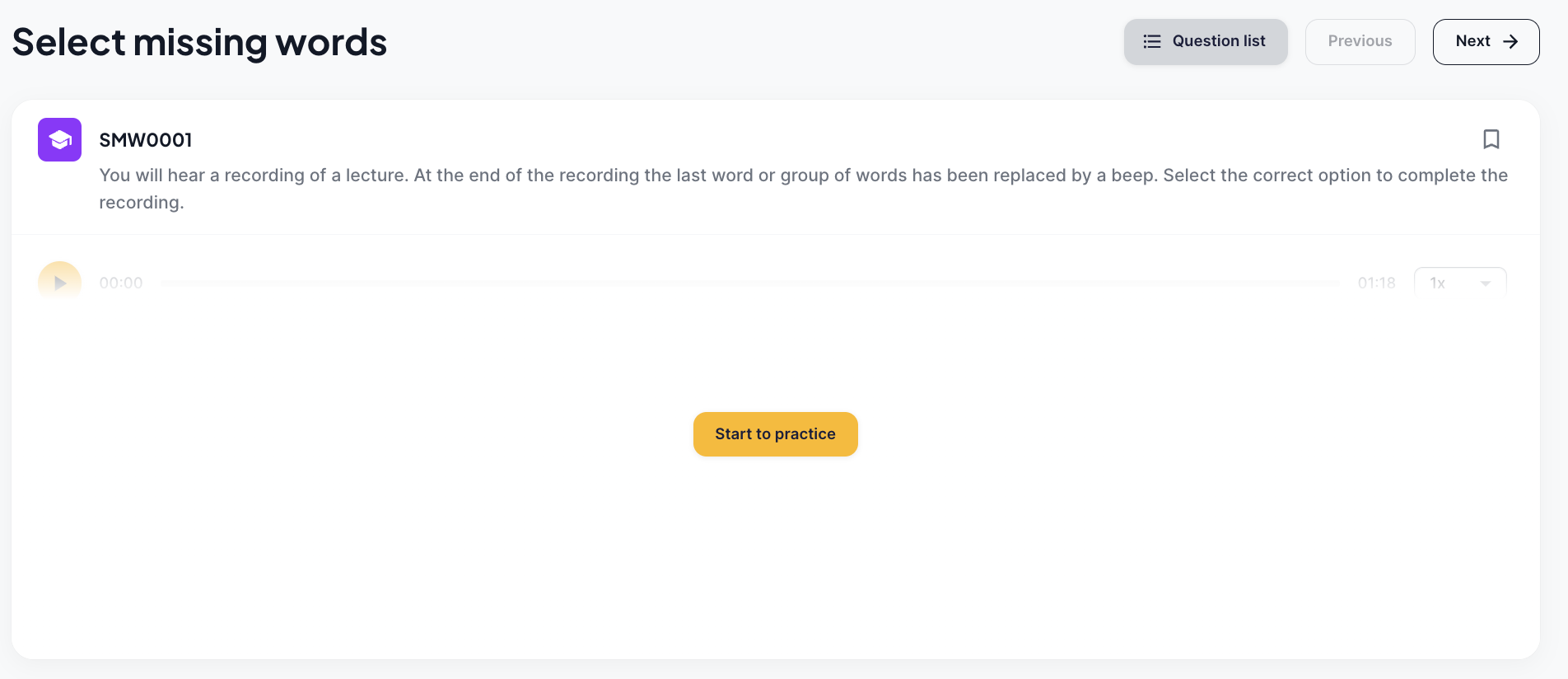Click the 1x text in the speed selector
The image size is (1568, 679).
click(x=1437, y=283)
